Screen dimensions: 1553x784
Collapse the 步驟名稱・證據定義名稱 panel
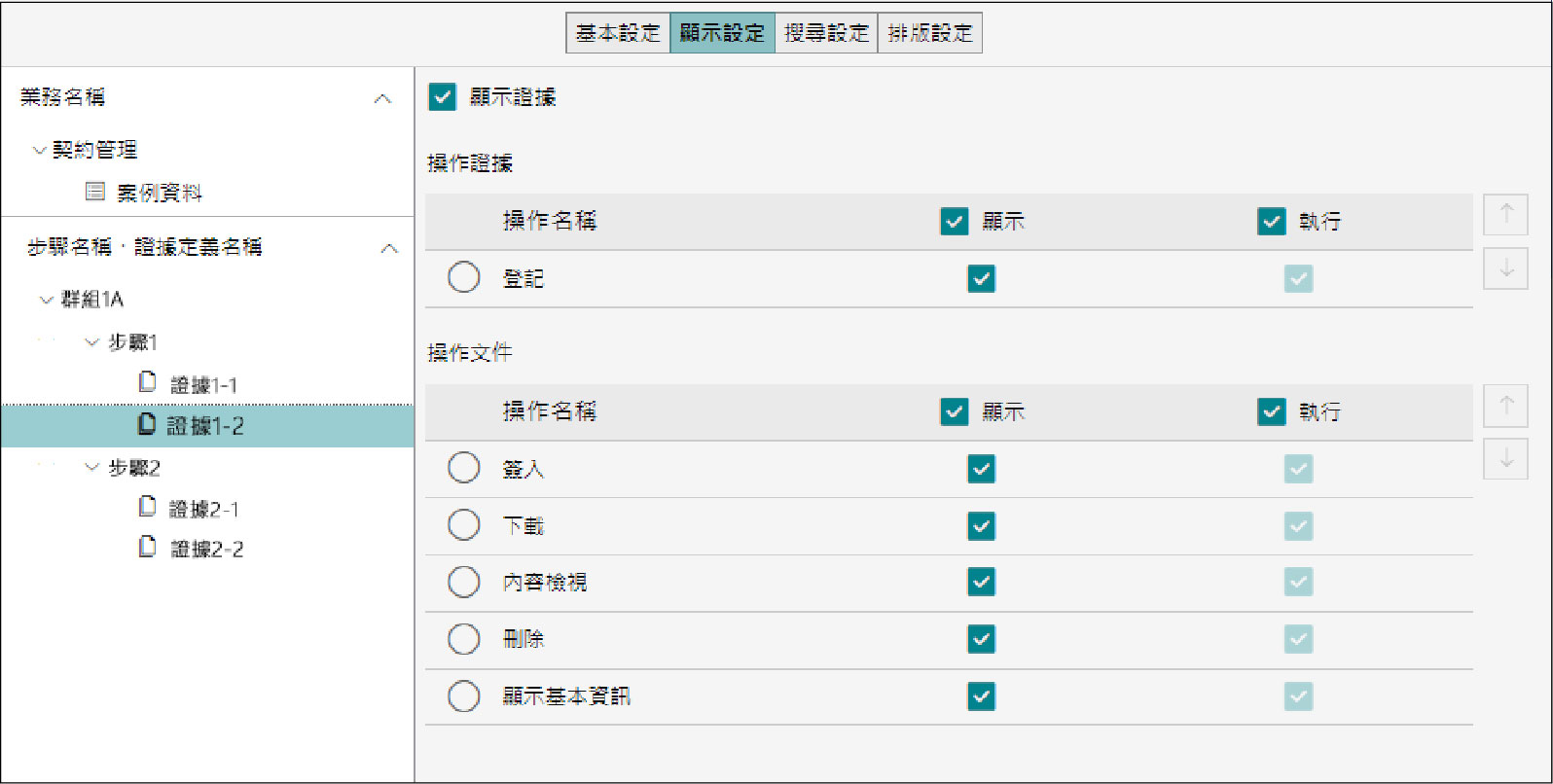389,249
